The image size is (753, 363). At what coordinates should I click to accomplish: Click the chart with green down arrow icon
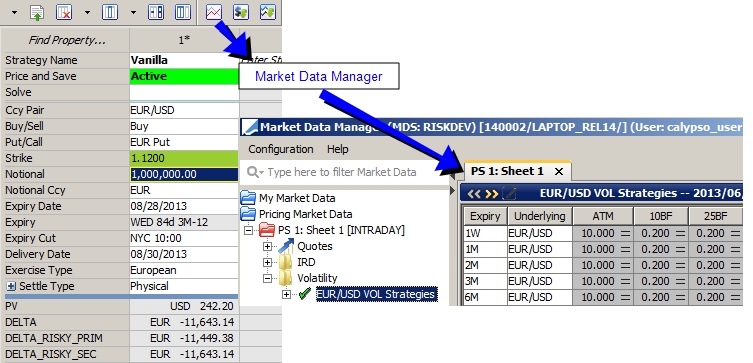tap(267, 12)
